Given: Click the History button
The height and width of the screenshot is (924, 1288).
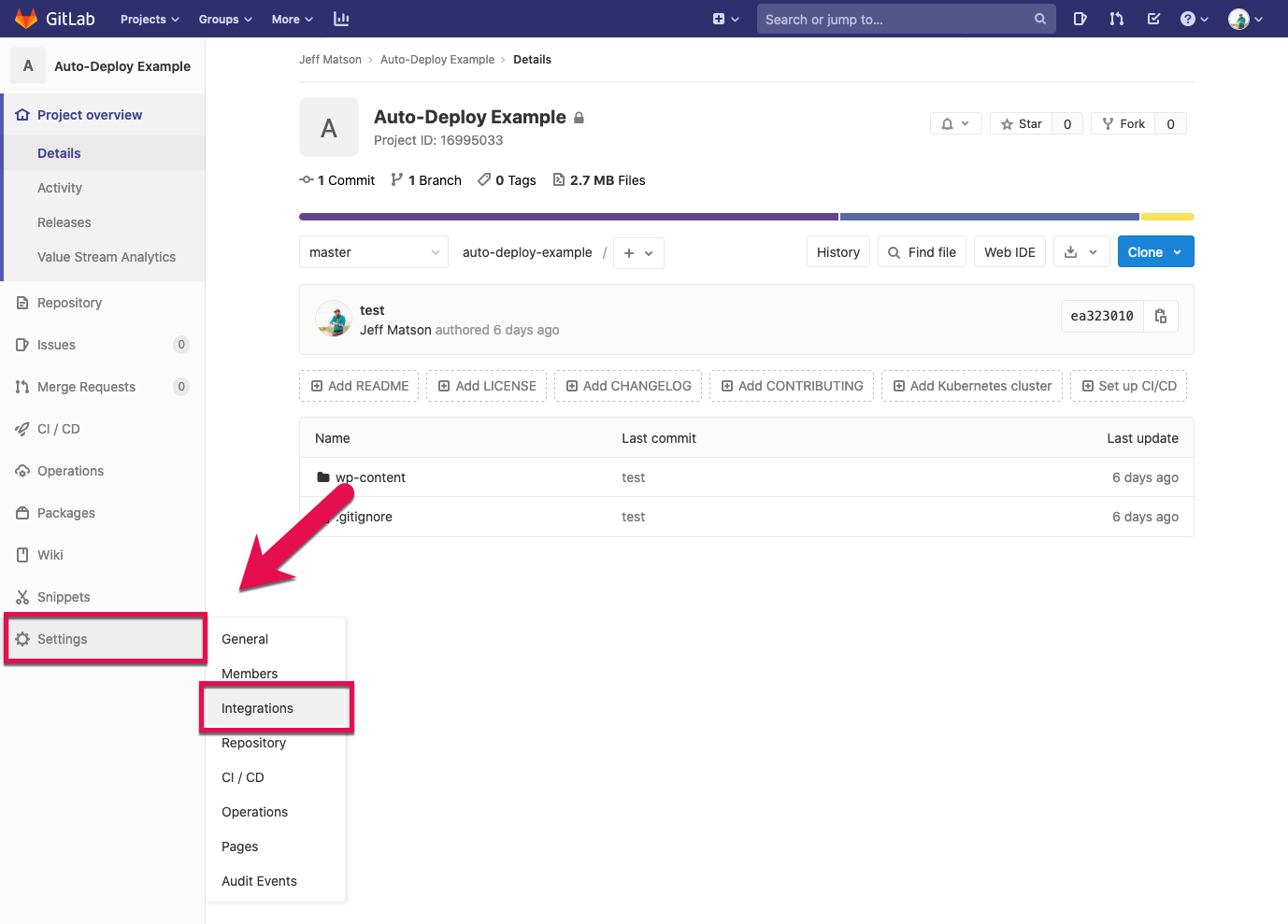Looking at the screenshot, I should (838, 252).
